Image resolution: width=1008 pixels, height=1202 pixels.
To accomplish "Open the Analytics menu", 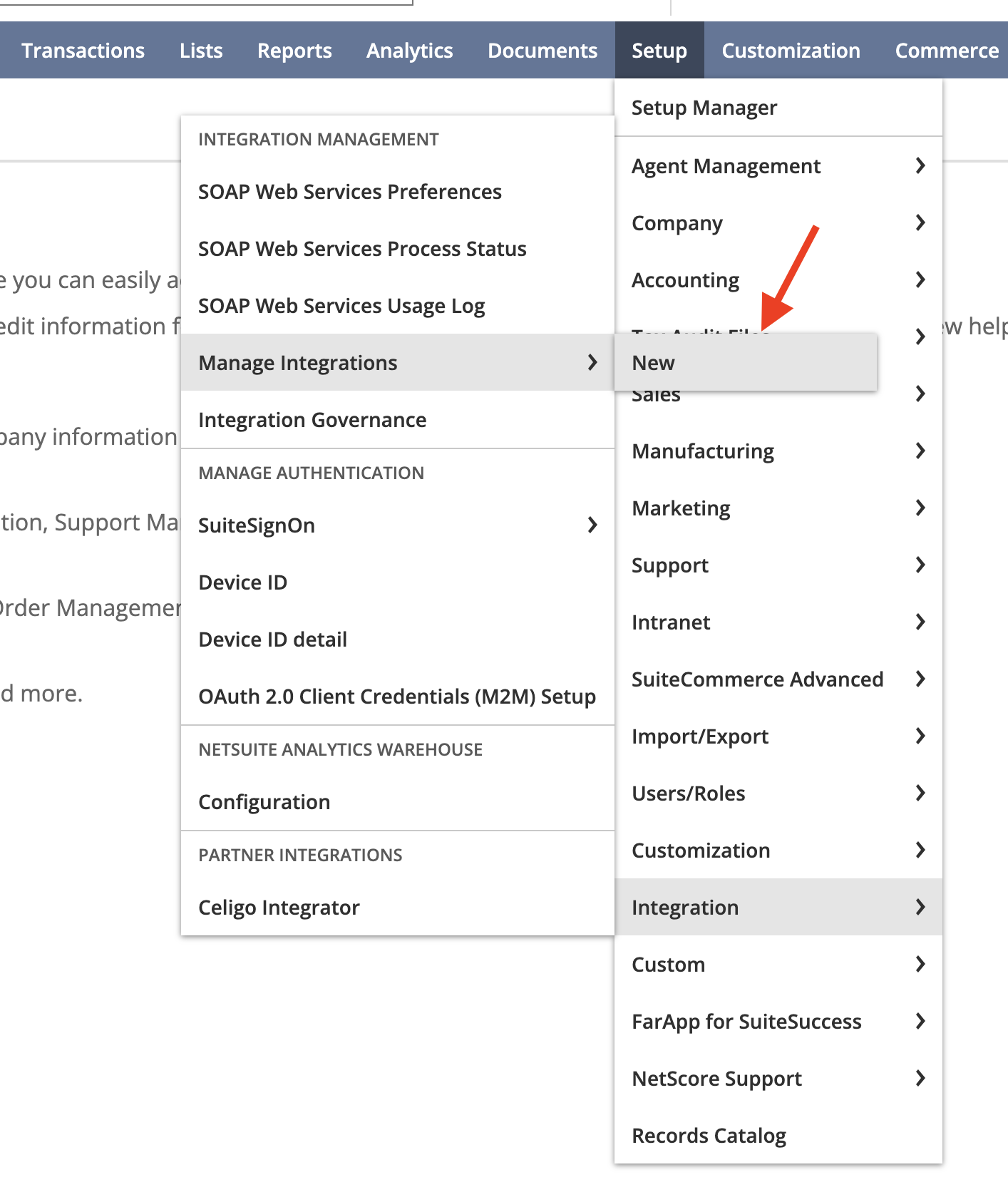I will click(x=410, y=51).
